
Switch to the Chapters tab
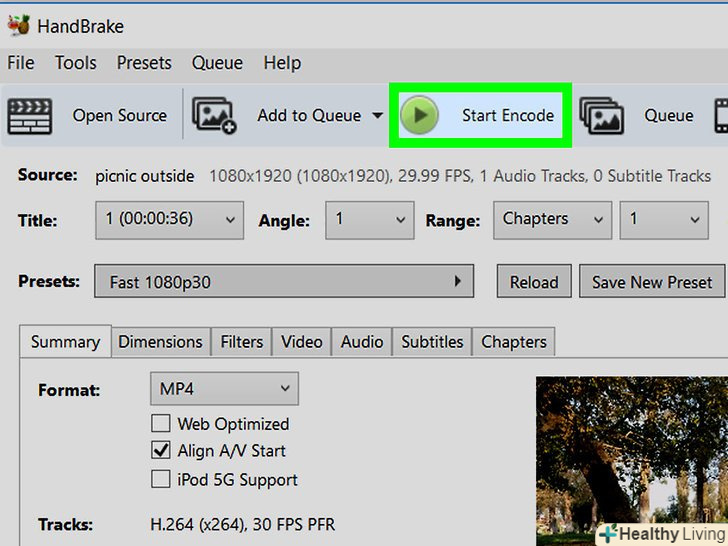click(x=514, y=342)
